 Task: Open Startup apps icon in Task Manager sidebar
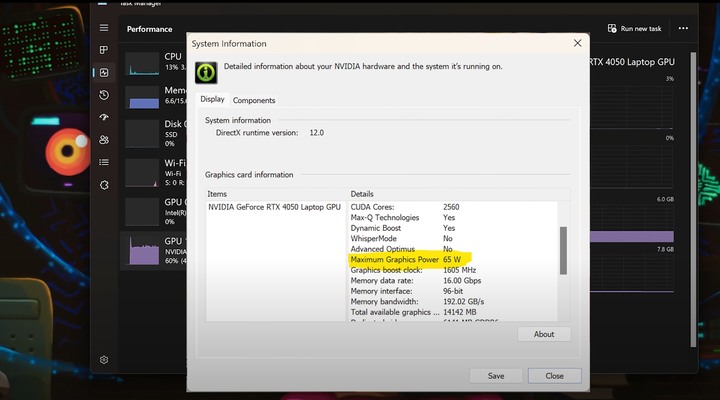[x=104, y=117]
